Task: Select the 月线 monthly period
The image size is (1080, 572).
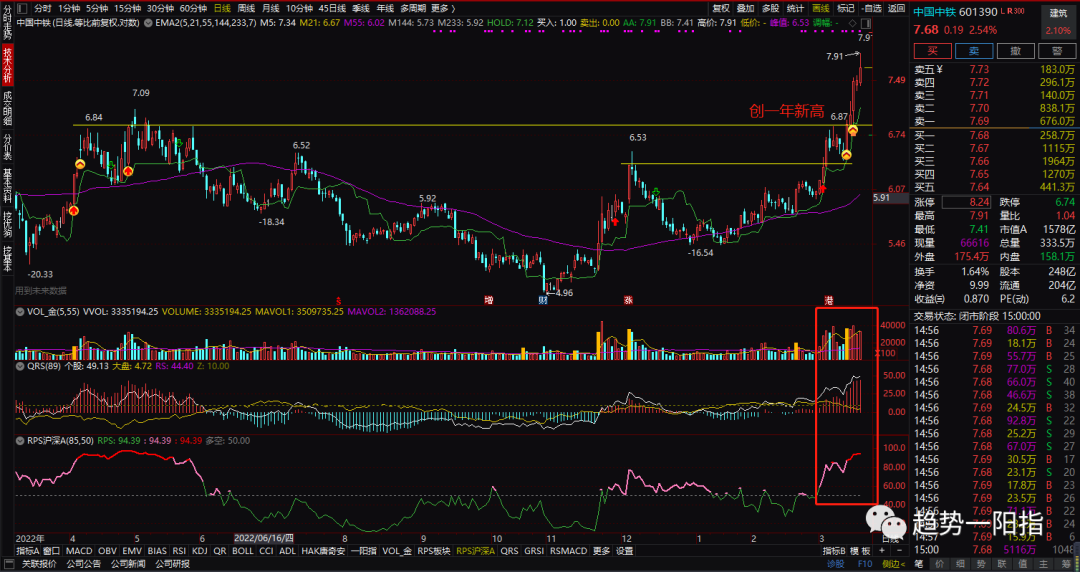Action: 270,8
